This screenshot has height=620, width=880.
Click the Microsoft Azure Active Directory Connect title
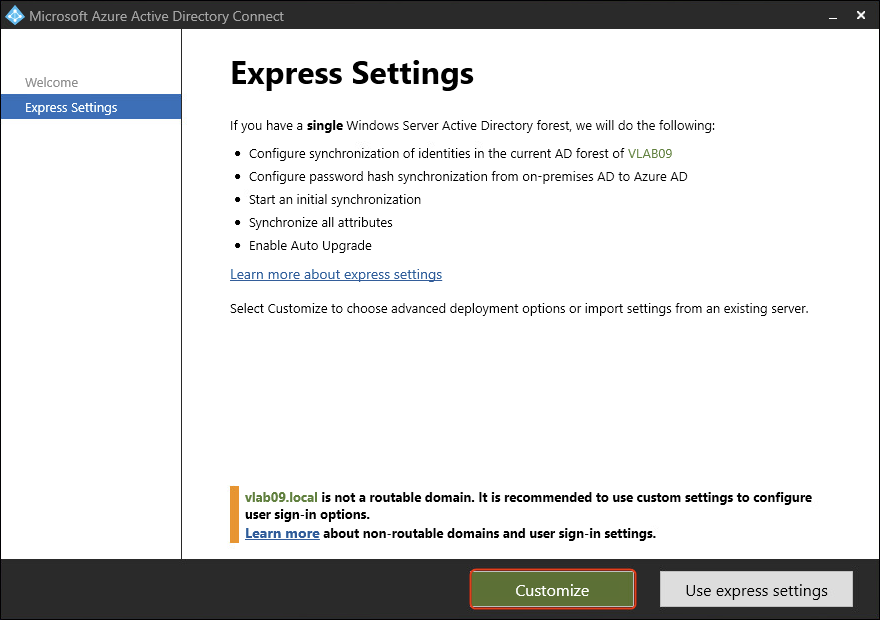pyautogui.click(x=156, y=16)
